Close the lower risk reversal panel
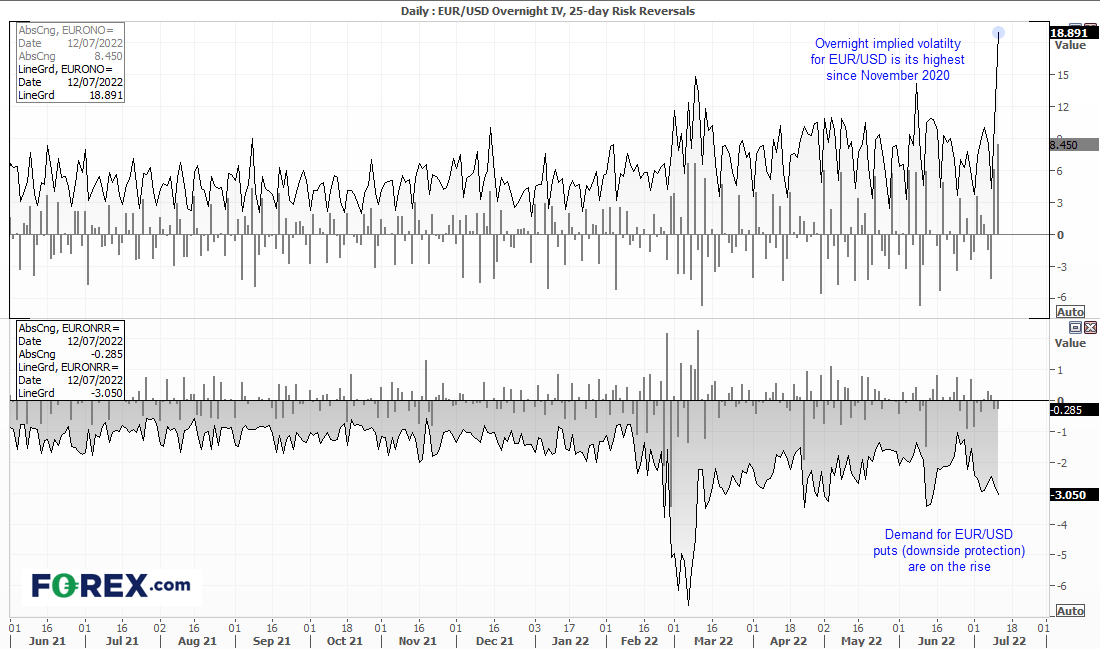 click(1090, 327)
